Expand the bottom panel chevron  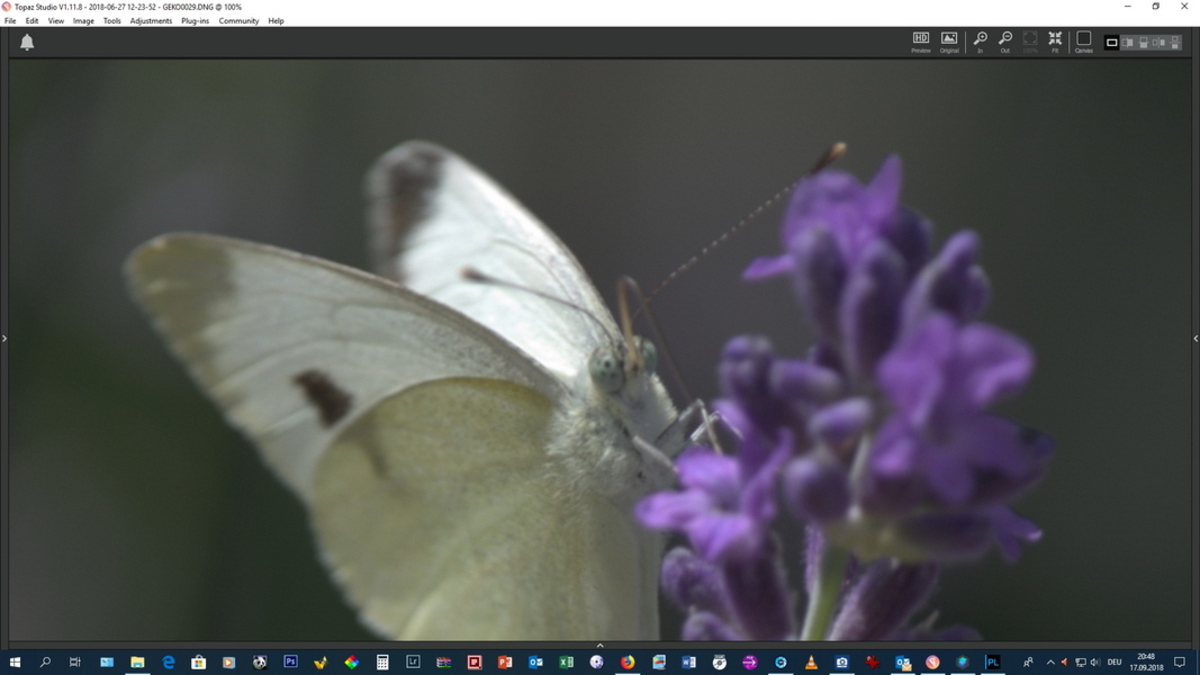[600, 646]
